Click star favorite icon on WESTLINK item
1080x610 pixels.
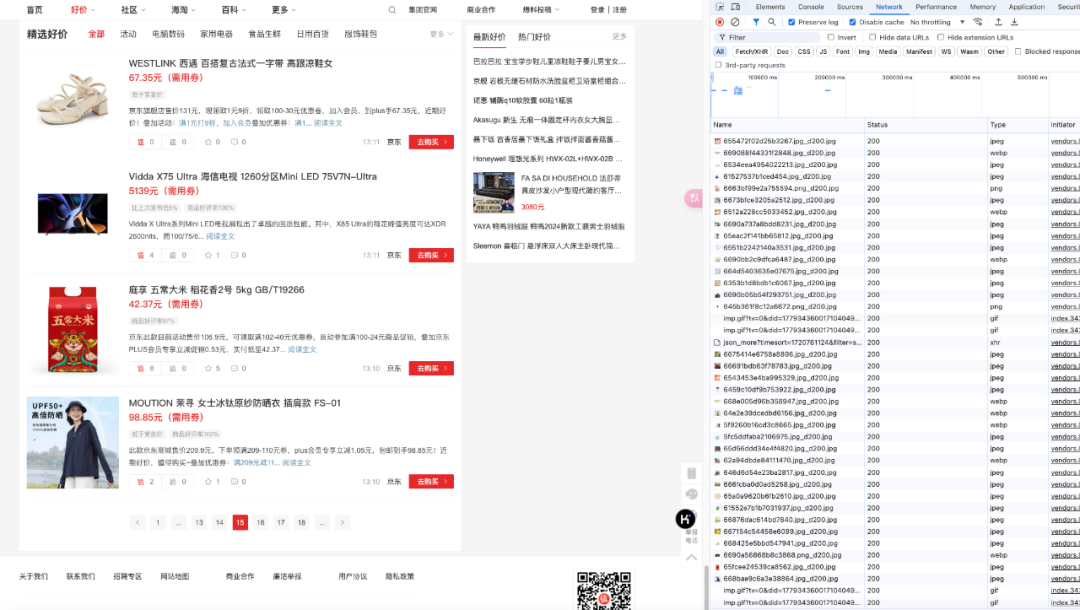tap(208, 142)
